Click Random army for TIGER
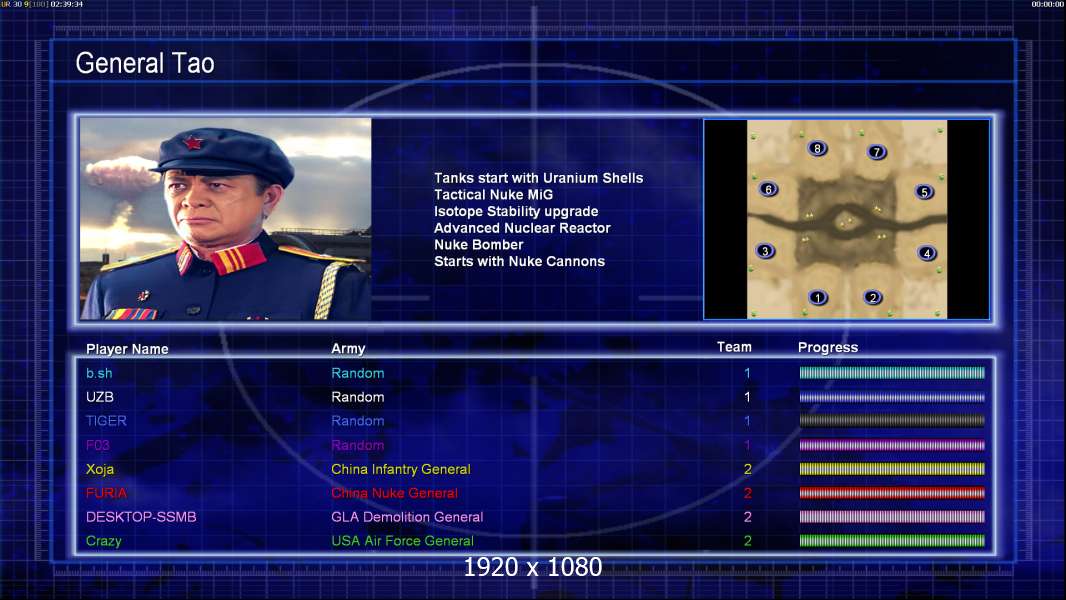The image size is (1066, 600). (358, 421)
